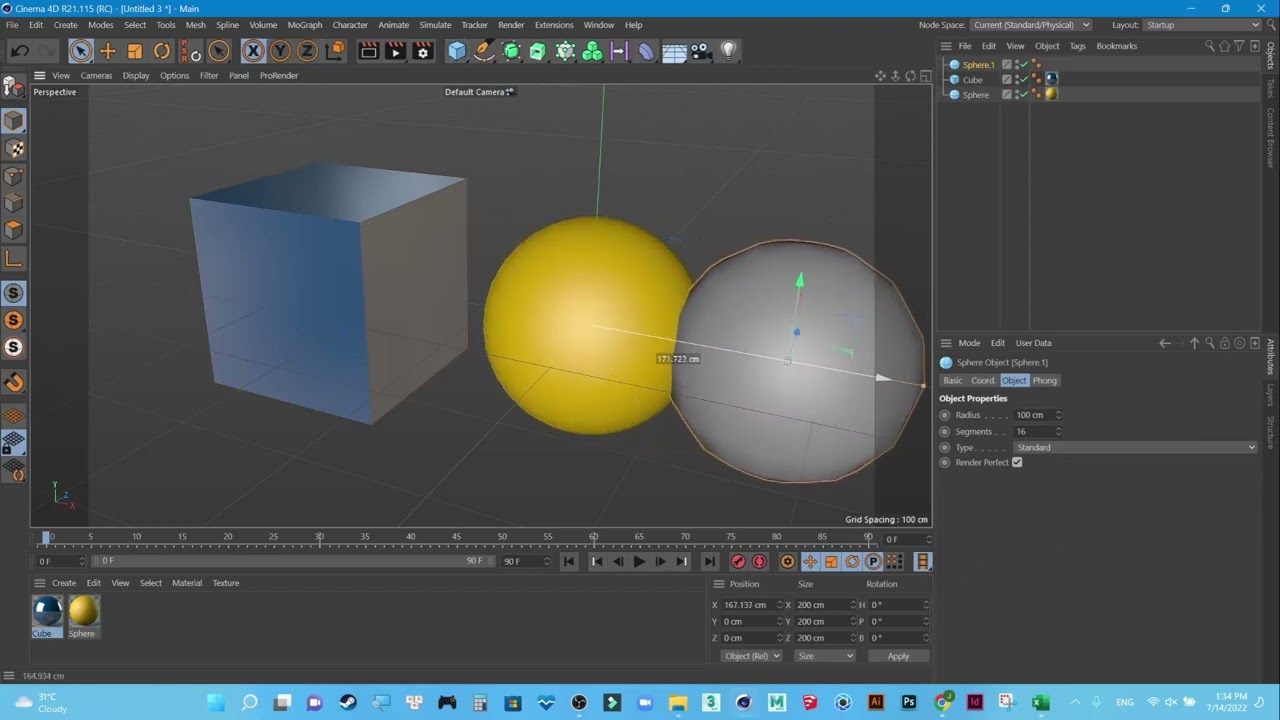Click the Subdivision Surface generator icon
Screen dimensions: 1280x720
[x=511, y=51]
